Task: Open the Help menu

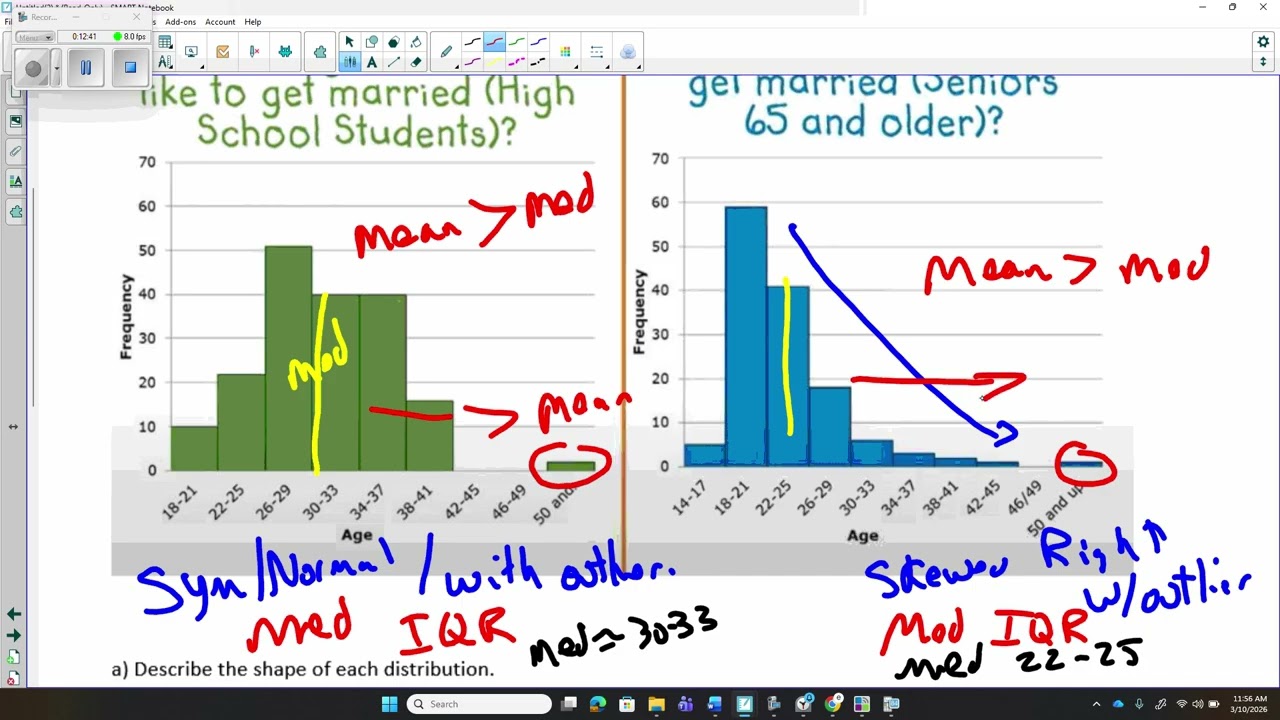Action: pos(253,22)
